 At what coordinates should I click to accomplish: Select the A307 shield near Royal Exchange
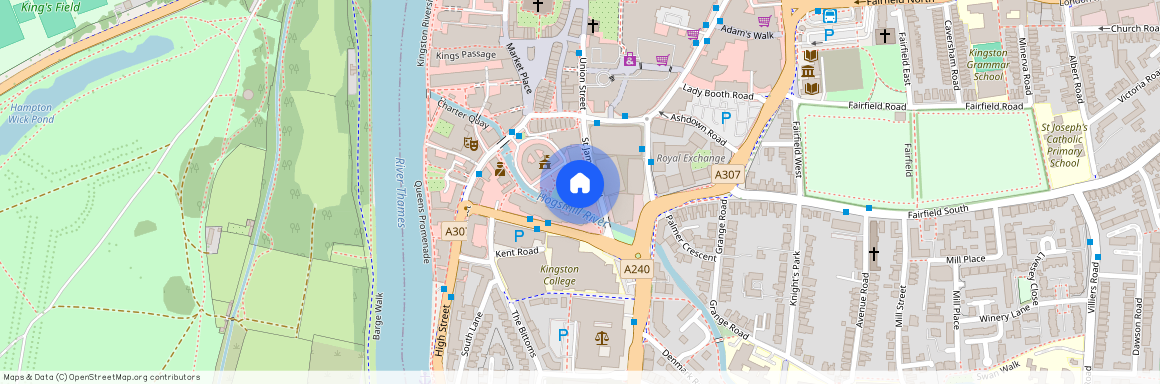pyautogui.click(x=728, y=175)
